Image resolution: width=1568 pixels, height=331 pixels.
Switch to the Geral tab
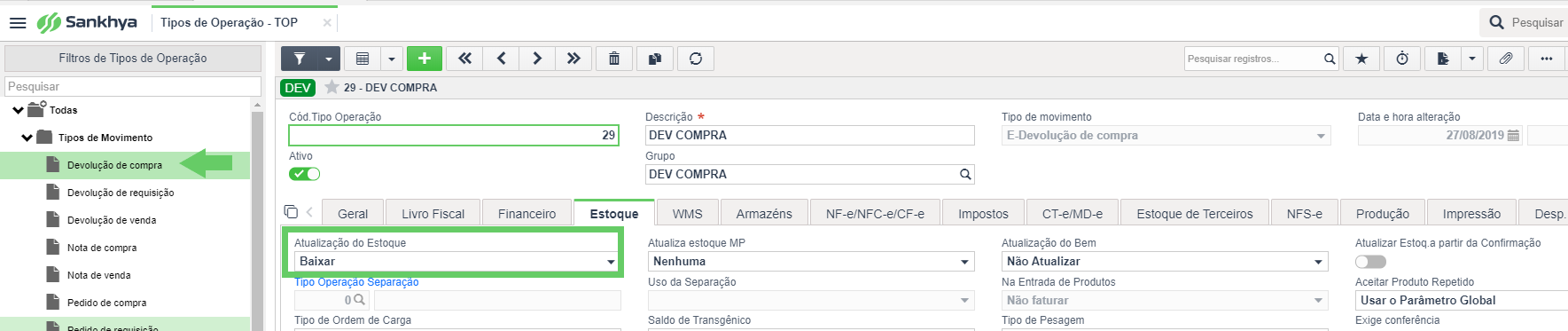coord(353,214)
